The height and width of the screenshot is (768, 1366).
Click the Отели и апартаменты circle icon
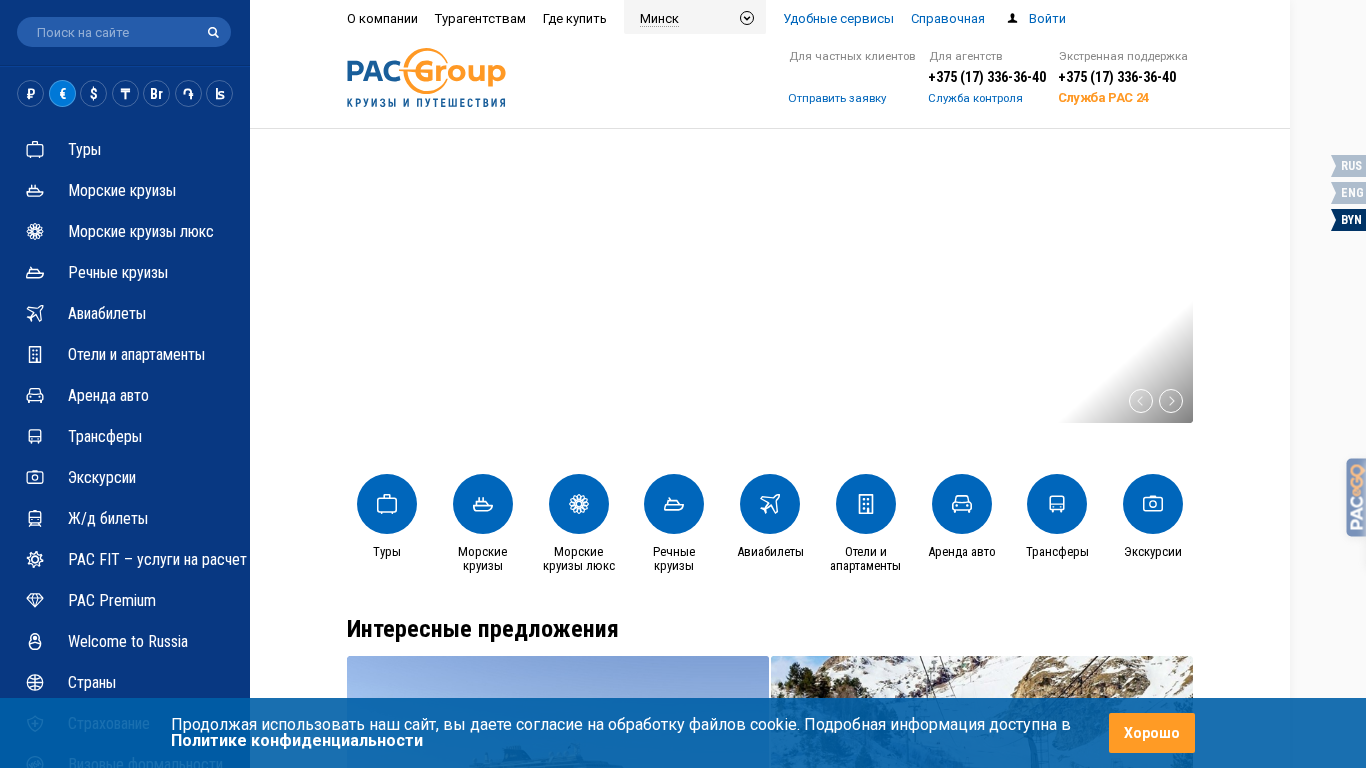coord(866,504)
